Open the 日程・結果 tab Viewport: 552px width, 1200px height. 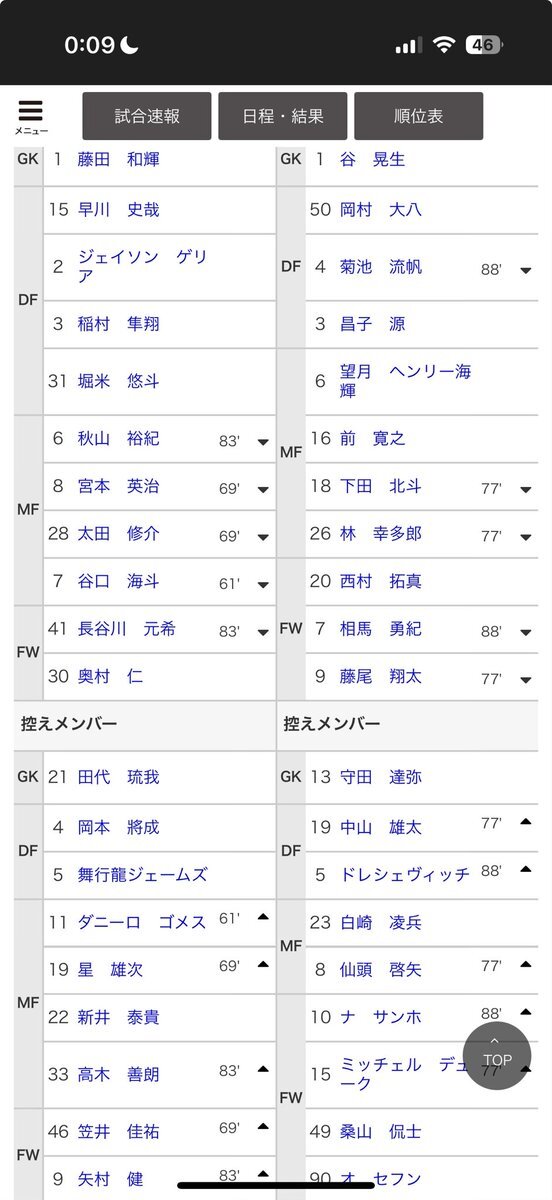[x=283, y=116]
